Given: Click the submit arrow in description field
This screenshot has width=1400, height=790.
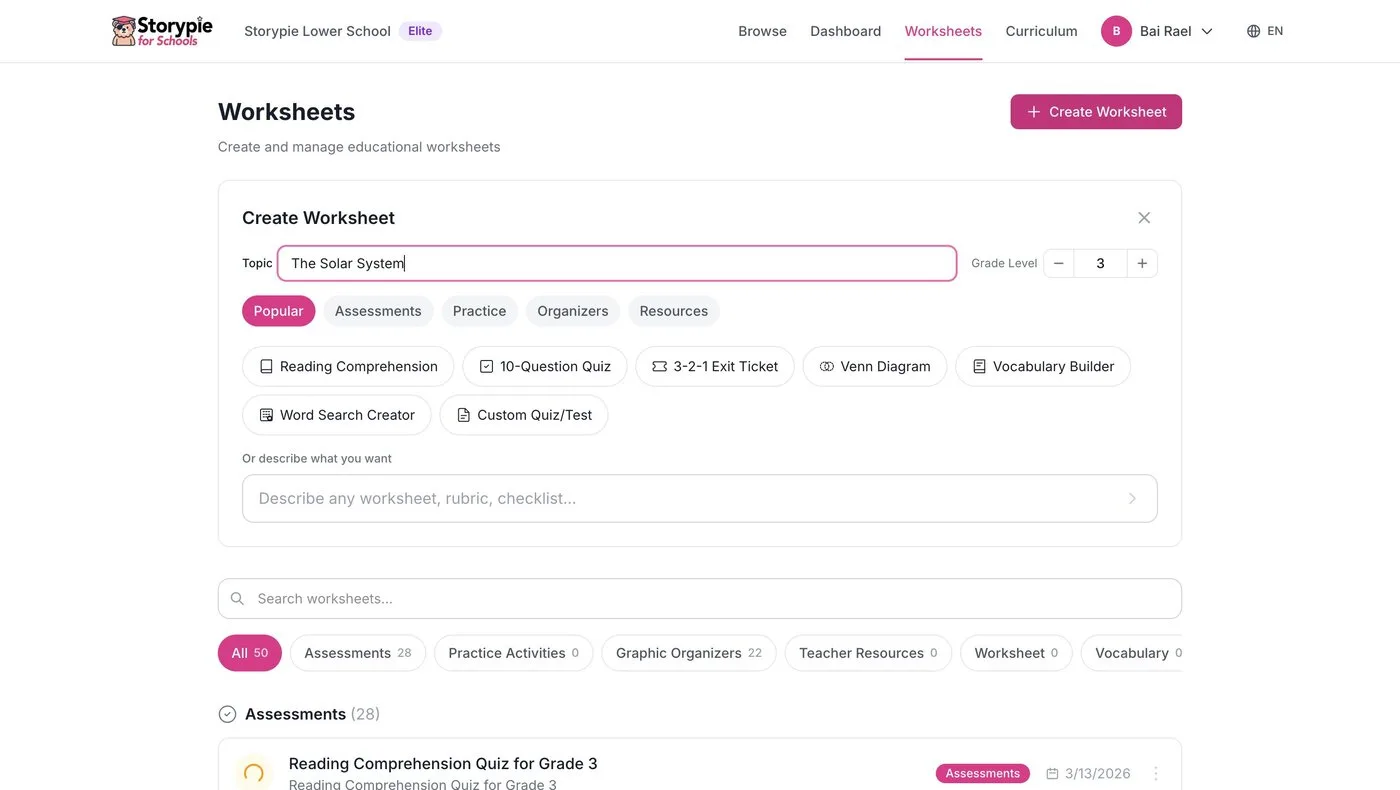Looking at the screenshot, I should coord(1132,498).
